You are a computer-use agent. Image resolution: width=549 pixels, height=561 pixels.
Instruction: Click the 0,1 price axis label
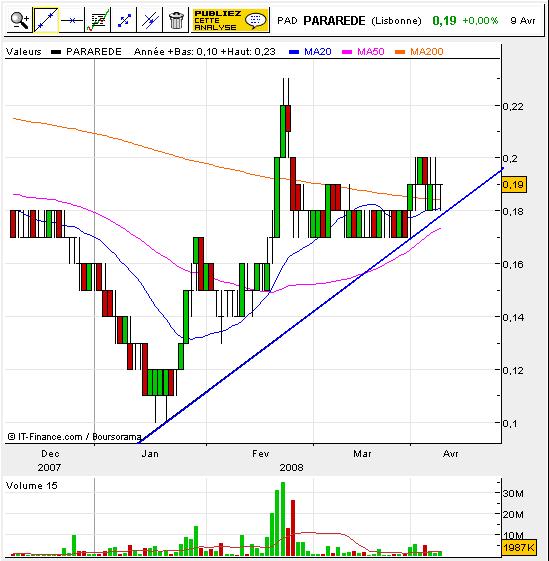510,423
